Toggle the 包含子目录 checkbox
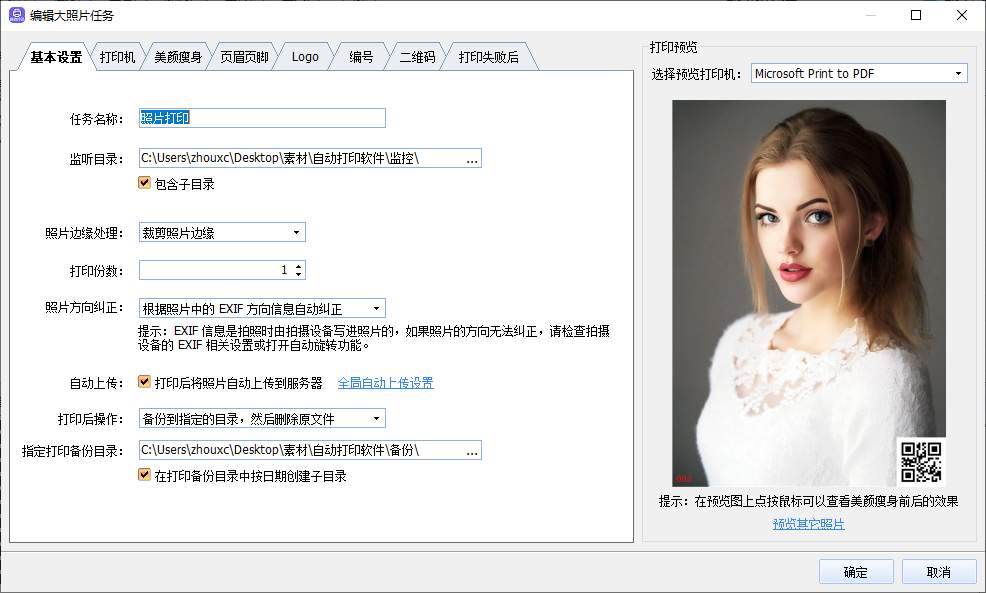Screen dimensions: 986x593 click(145, 184)
